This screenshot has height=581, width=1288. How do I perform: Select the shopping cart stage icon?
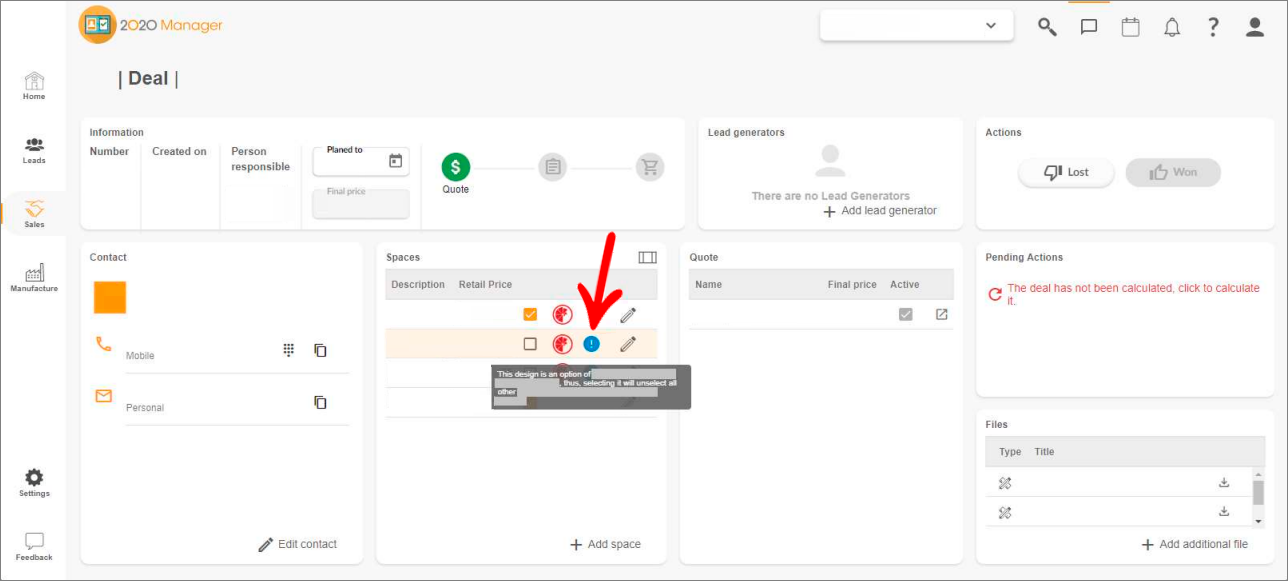650,167
